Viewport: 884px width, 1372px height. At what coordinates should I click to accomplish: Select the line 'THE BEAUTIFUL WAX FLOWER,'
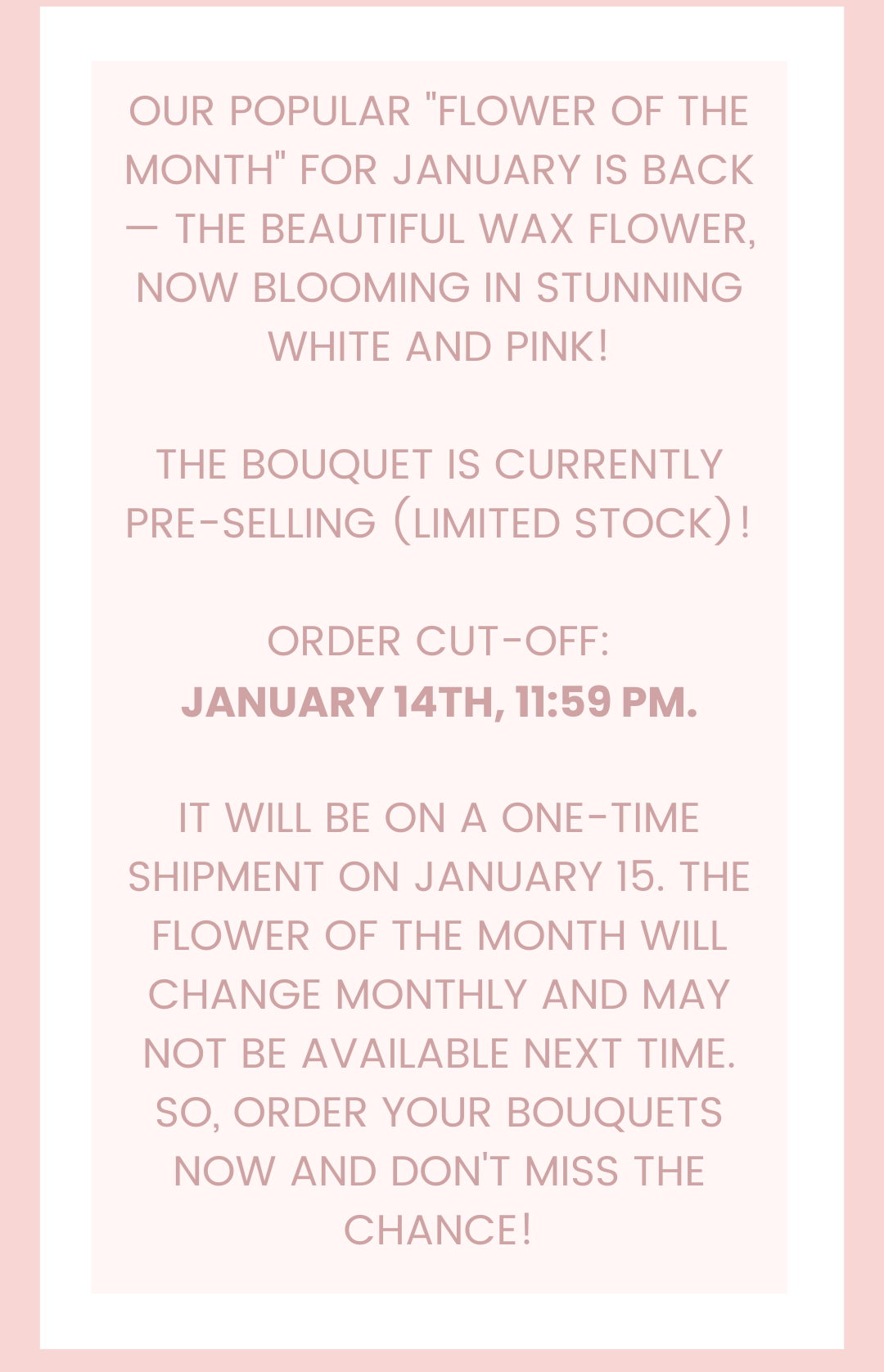[x=466, y=230]
